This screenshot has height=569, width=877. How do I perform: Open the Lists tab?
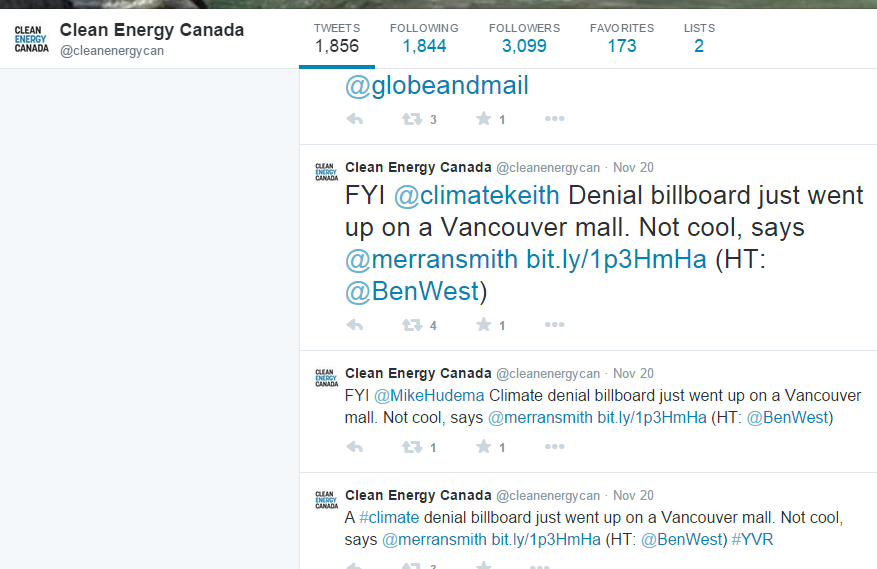pyautogui.click(x=699, y=37)
